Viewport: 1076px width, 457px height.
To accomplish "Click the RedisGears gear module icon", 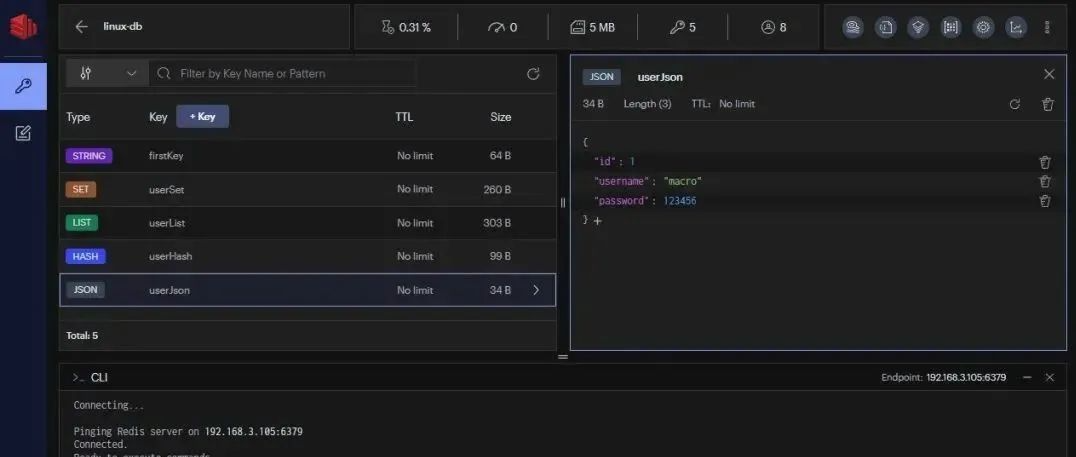I will click(983, 27).
